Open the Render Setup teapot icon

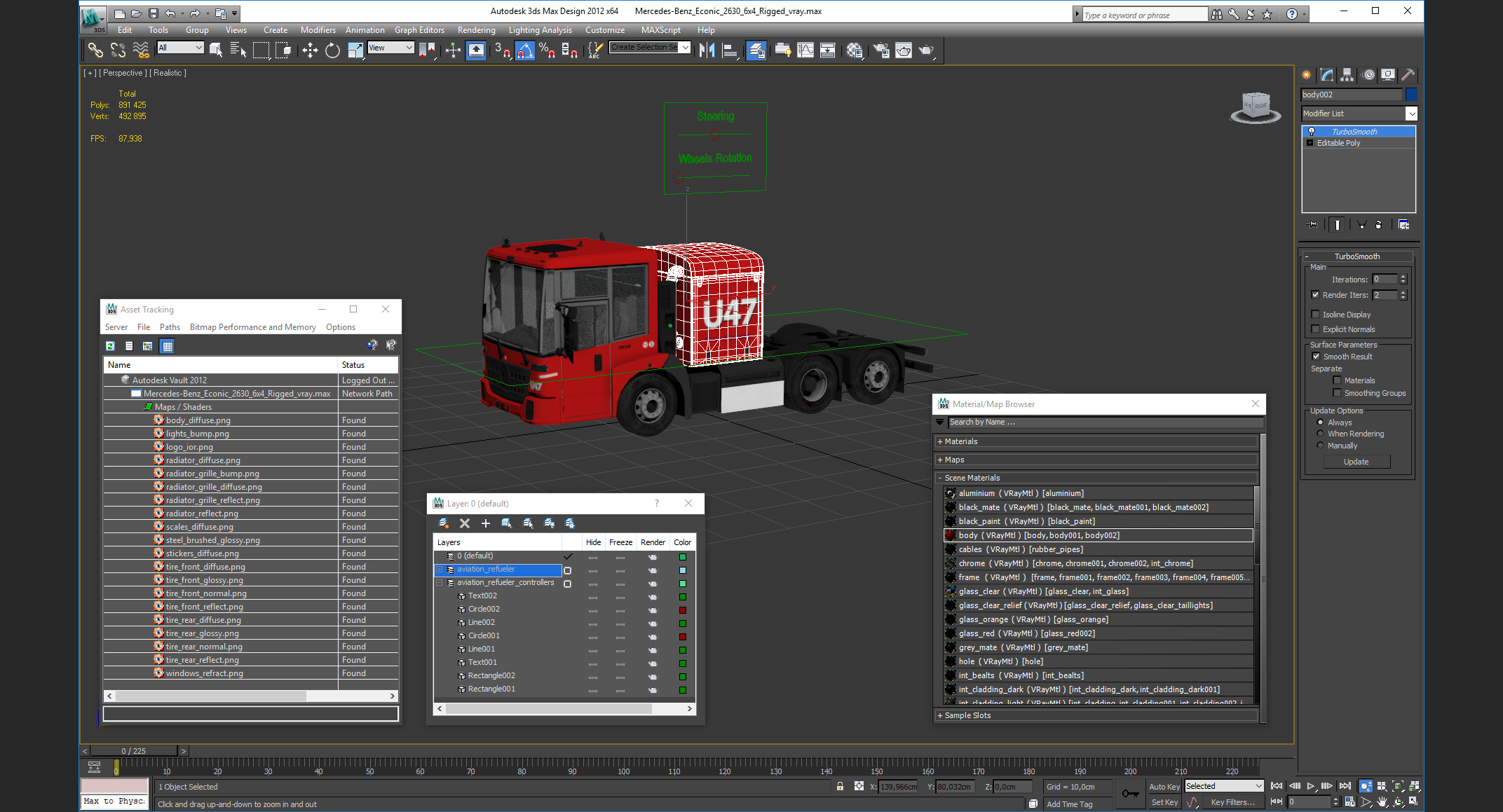tap(881, 50)
